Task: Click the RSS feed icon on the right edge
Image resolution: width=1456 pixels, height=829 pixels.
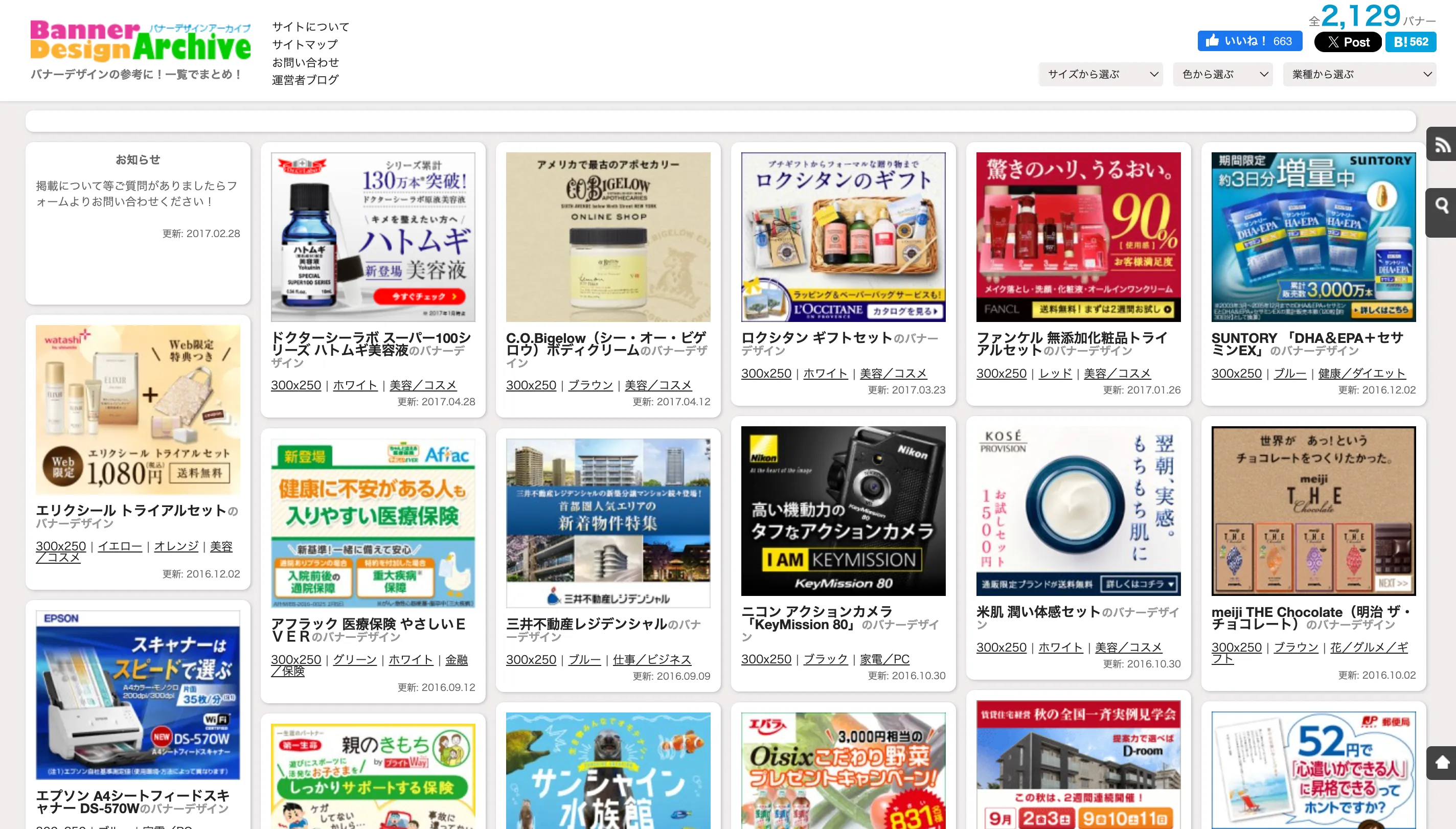Action: coord(1441,145)
